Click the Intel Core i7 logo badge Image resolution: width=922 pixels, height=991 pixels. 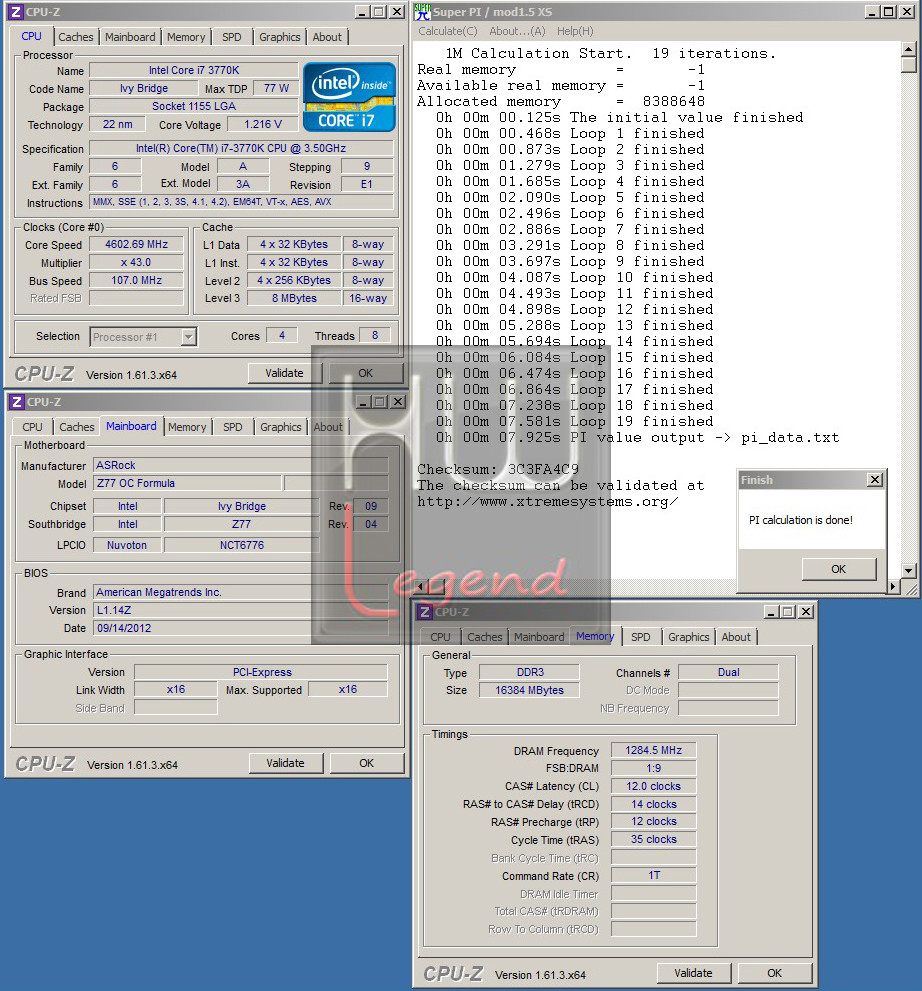pos(349,97)
